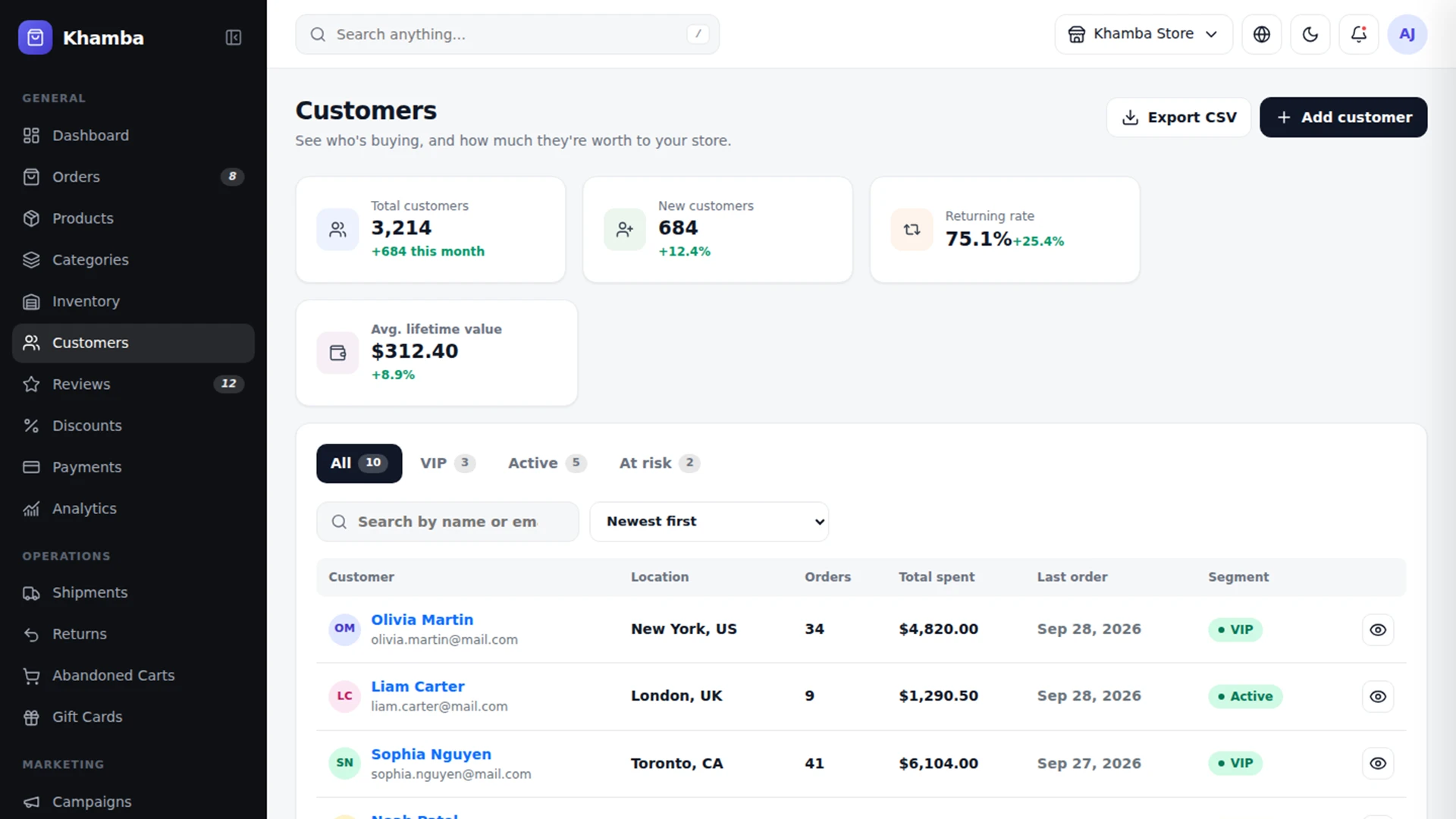The height and width of the screenshot is (819, 1456).
Task: Open the language globe icon
Action: point(1261,34)
